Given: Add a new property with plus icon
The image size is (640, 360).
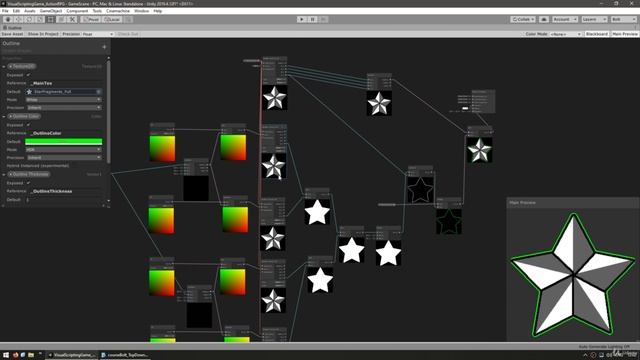Looking at the screenshot, I should [104, 47].
